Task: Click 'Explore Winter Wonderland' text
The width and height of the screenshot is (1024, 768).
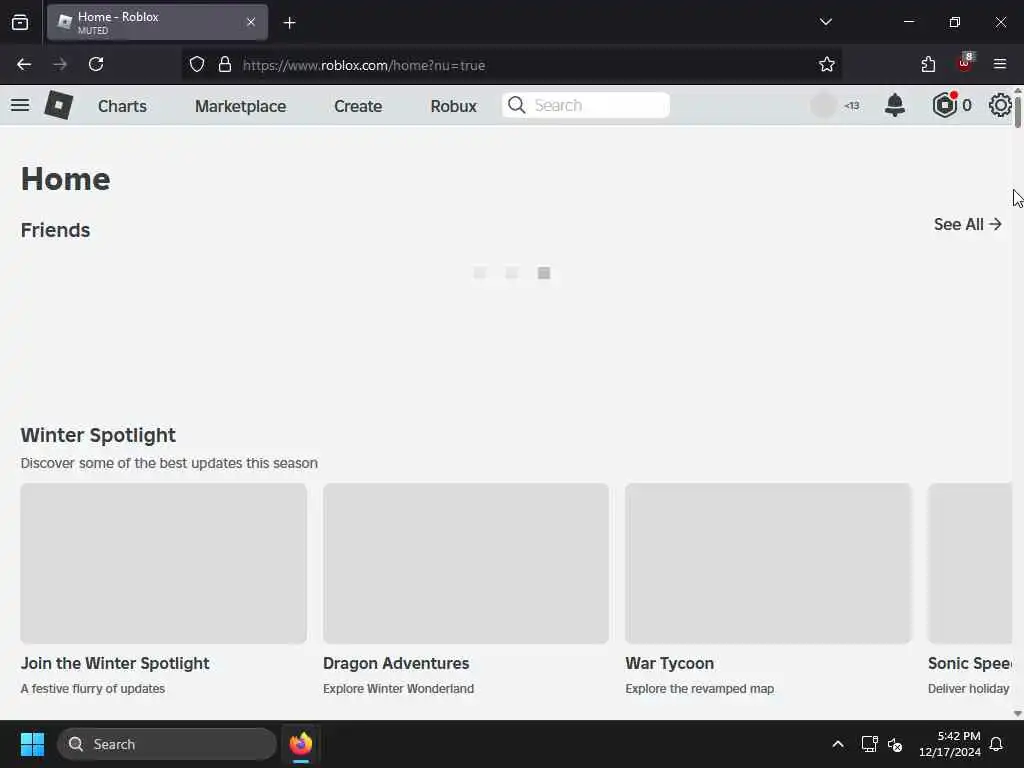Action: point(398,688)
